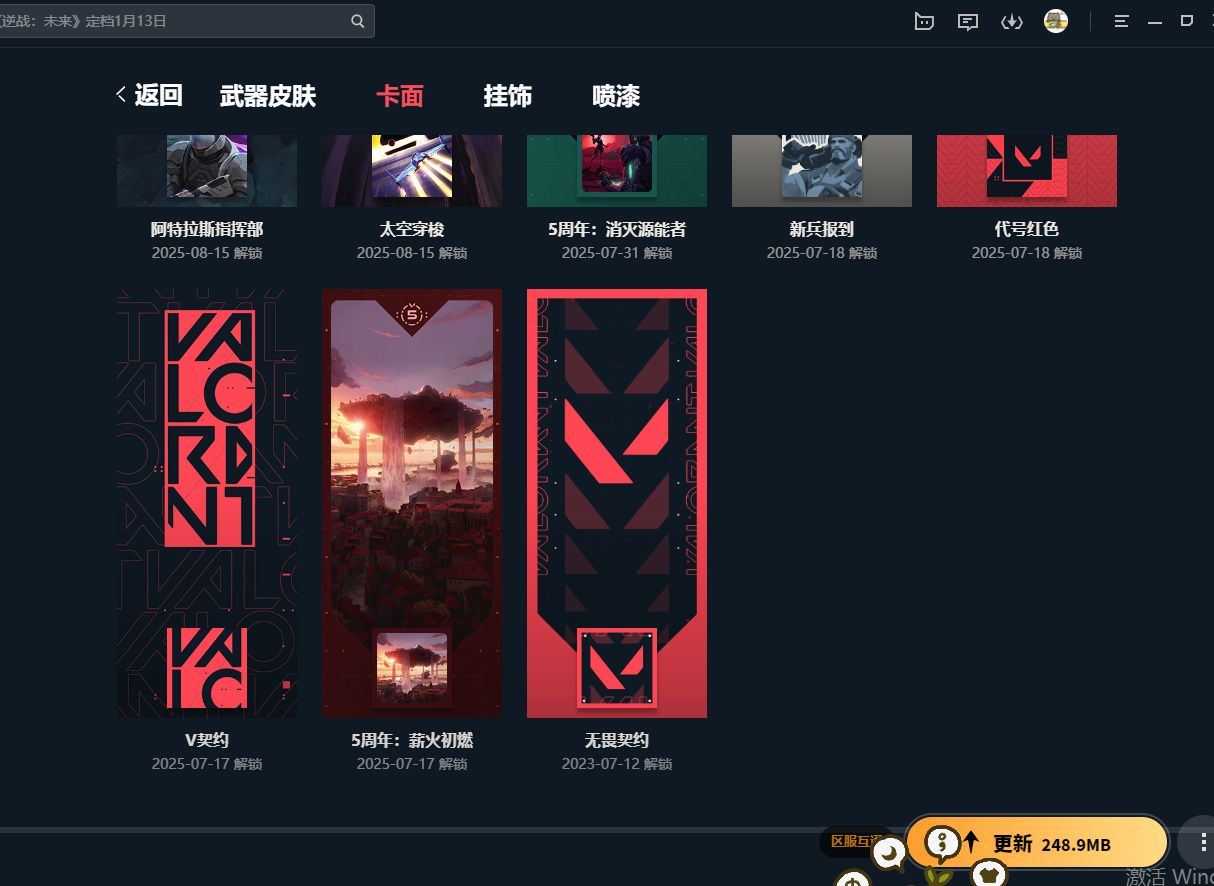This screenshot has height=886, width=1214.
Task: Click the shirt speech bubble icon
Action: click(989, 874)
